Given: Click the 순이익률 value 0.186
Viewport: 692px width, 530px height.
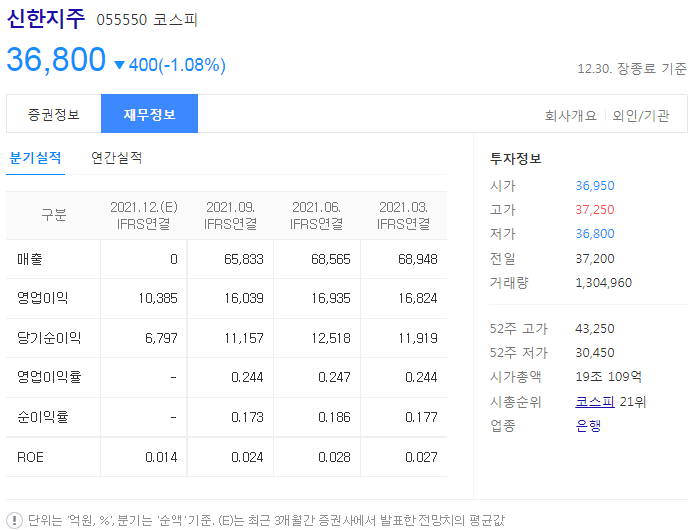Looking at the screenshot, I should pos(334,417).
